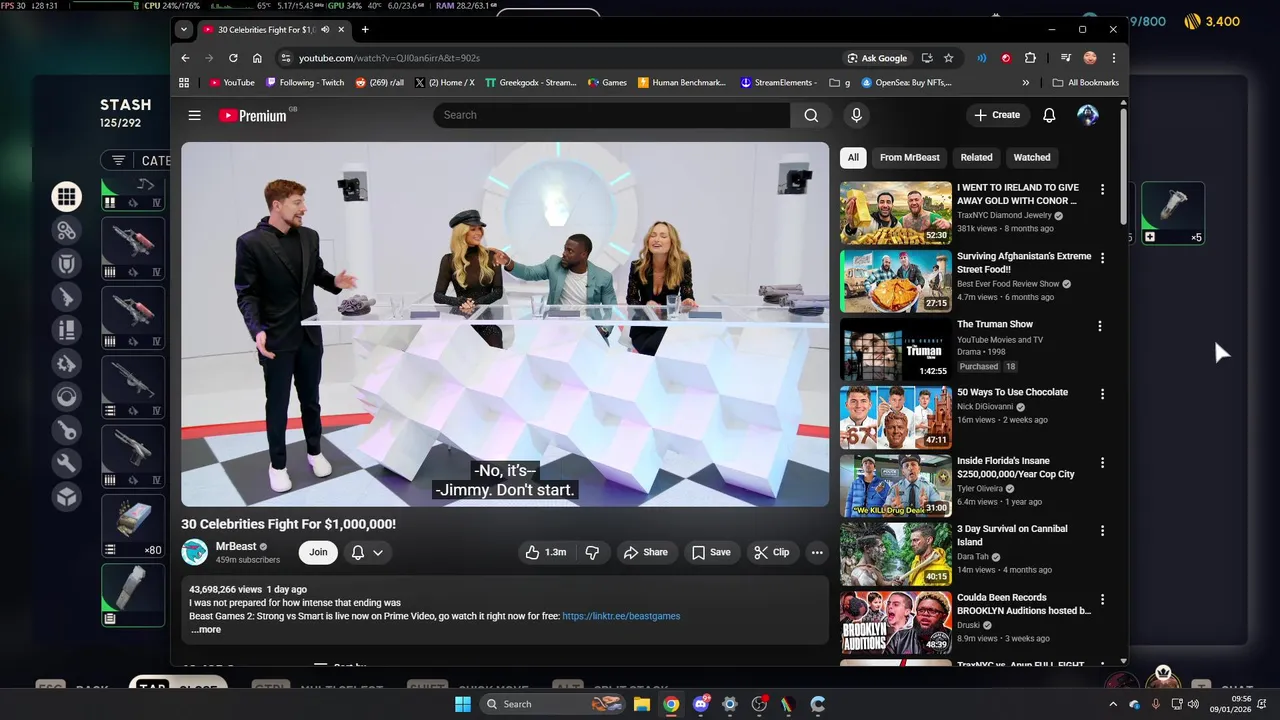
Task: Select the shield armor filter in stash sidebar
Action: pyautogui.click(x=67, y=263)
